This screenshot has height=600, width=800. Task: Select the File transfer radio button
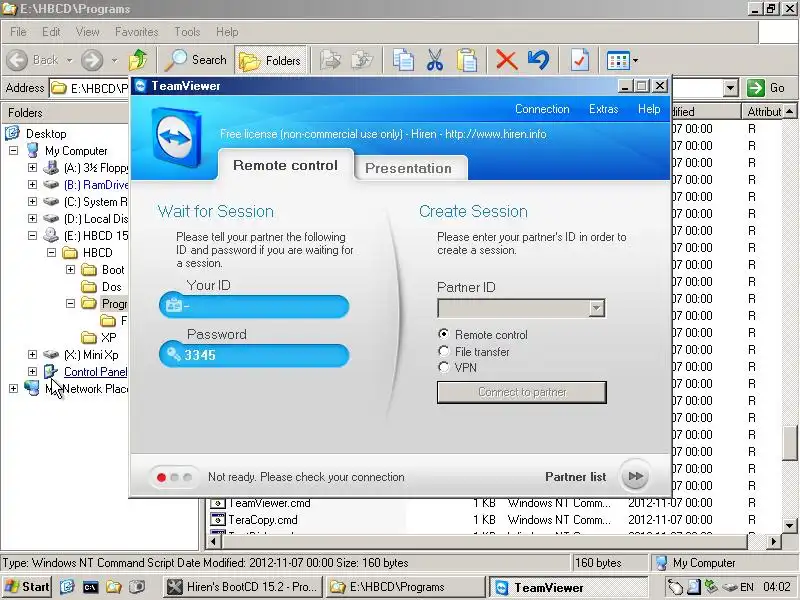444,351
